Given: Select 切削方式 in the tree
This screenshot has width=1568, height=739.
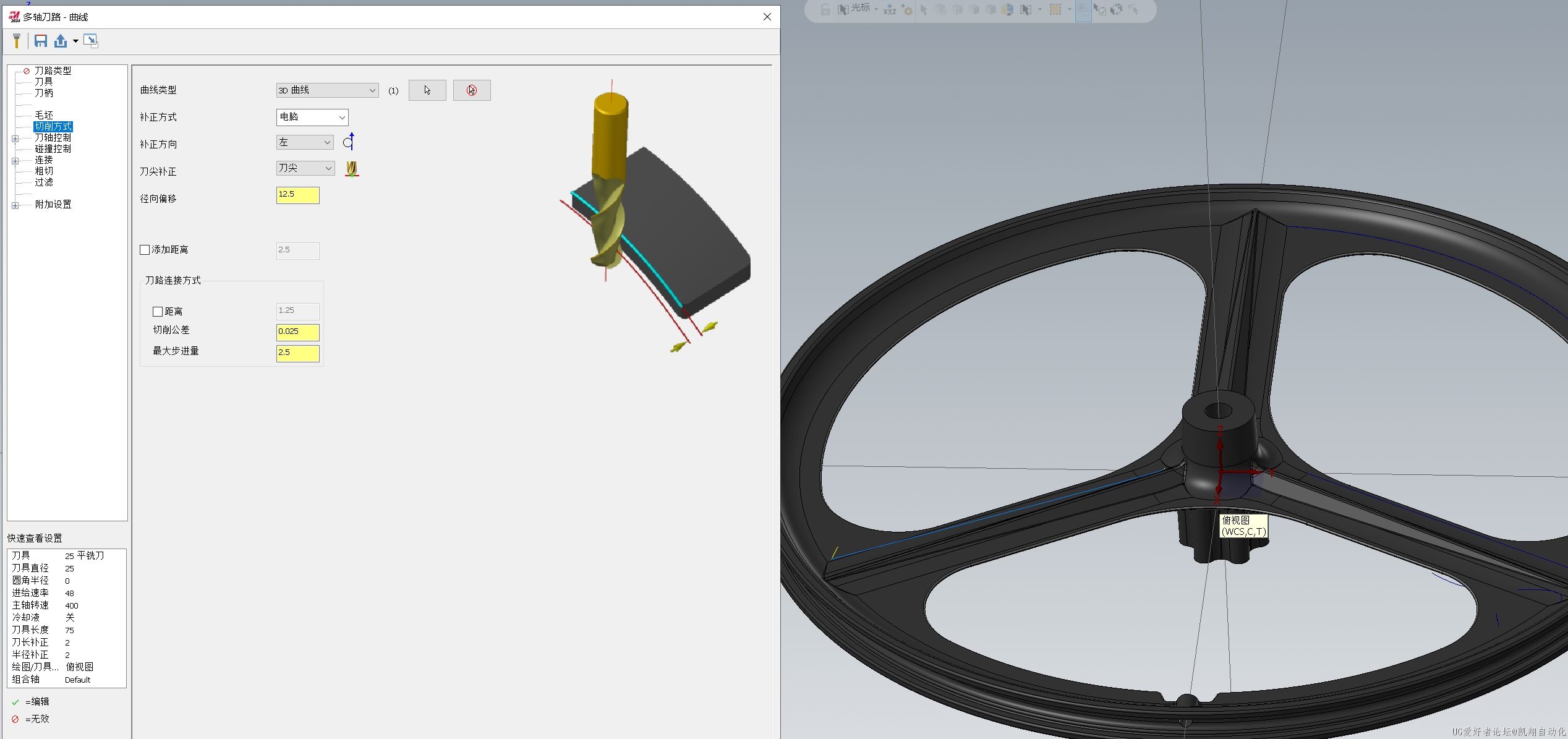Looking at the screenshot, I should click(53, 126).
